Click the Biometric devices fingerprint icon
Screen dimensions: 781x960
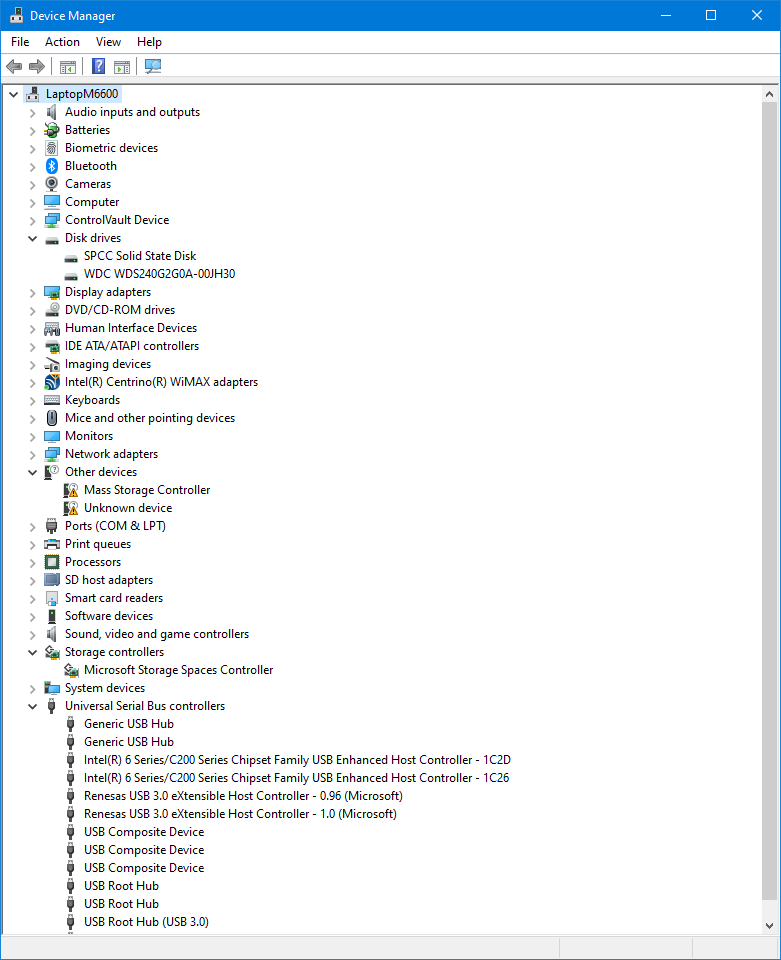(x=52, y=148)
